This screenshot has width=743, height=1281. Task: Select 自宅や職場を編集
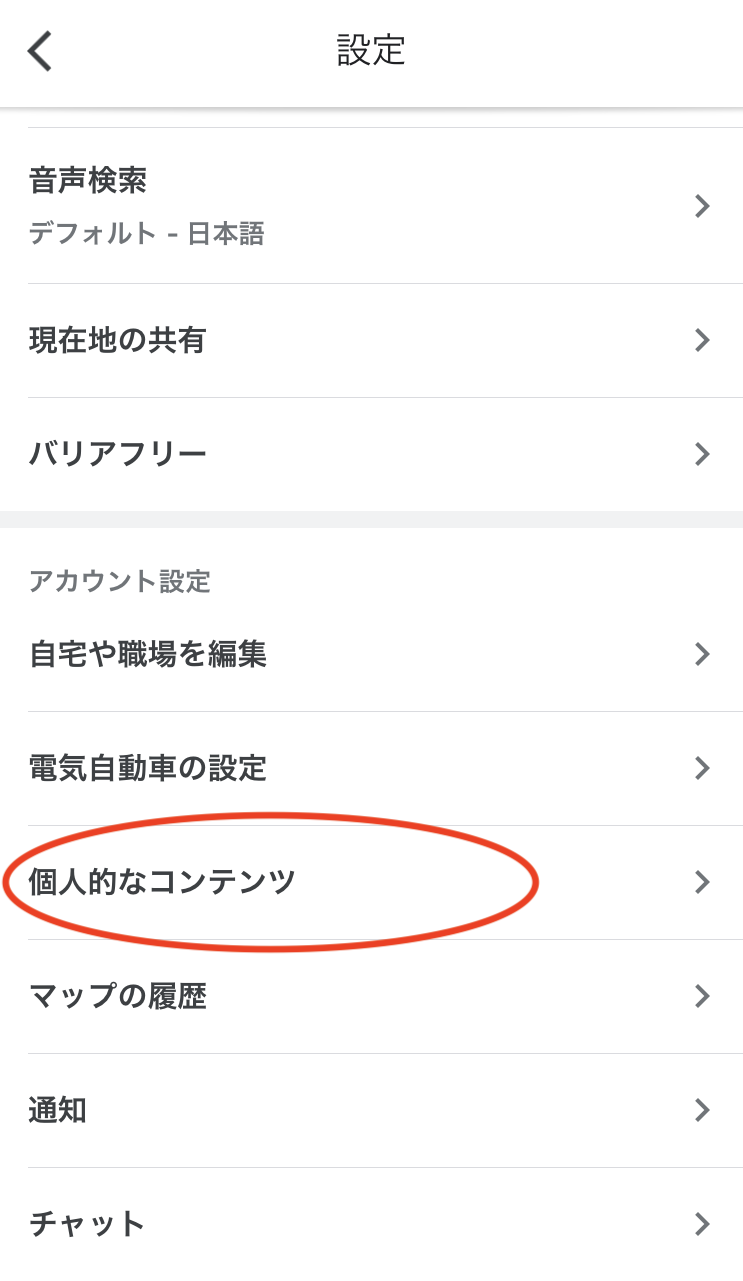tap(148, 655)
